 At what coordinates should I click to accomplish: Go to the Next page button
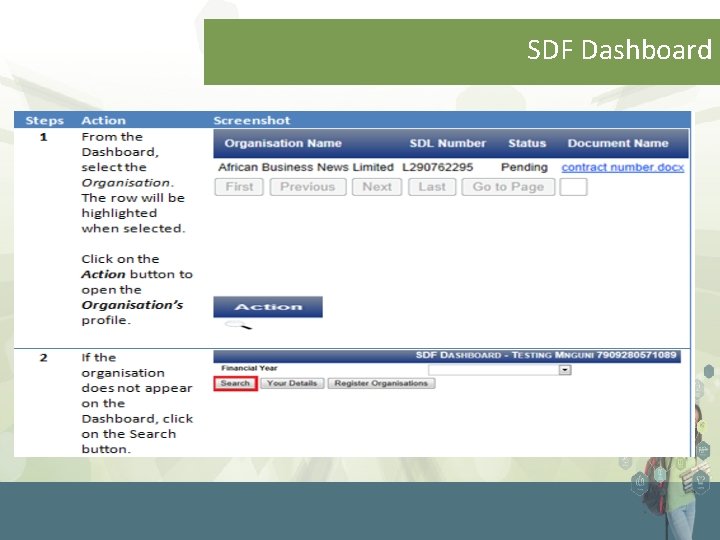coord(377,187)
